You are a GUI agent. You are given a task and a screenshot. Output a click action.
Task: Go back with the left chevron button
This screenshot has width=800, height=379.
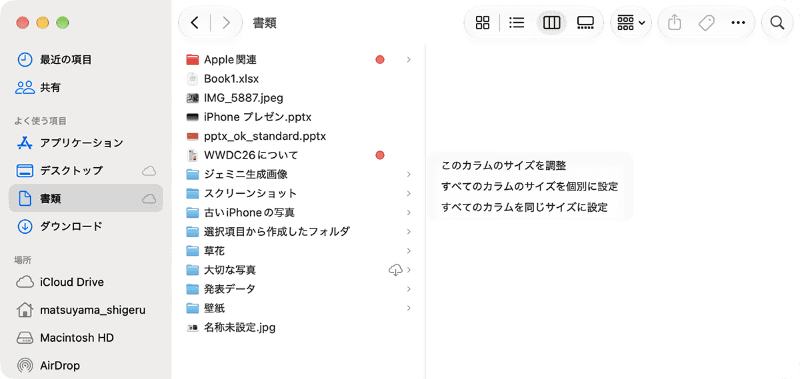coord(194,23)
